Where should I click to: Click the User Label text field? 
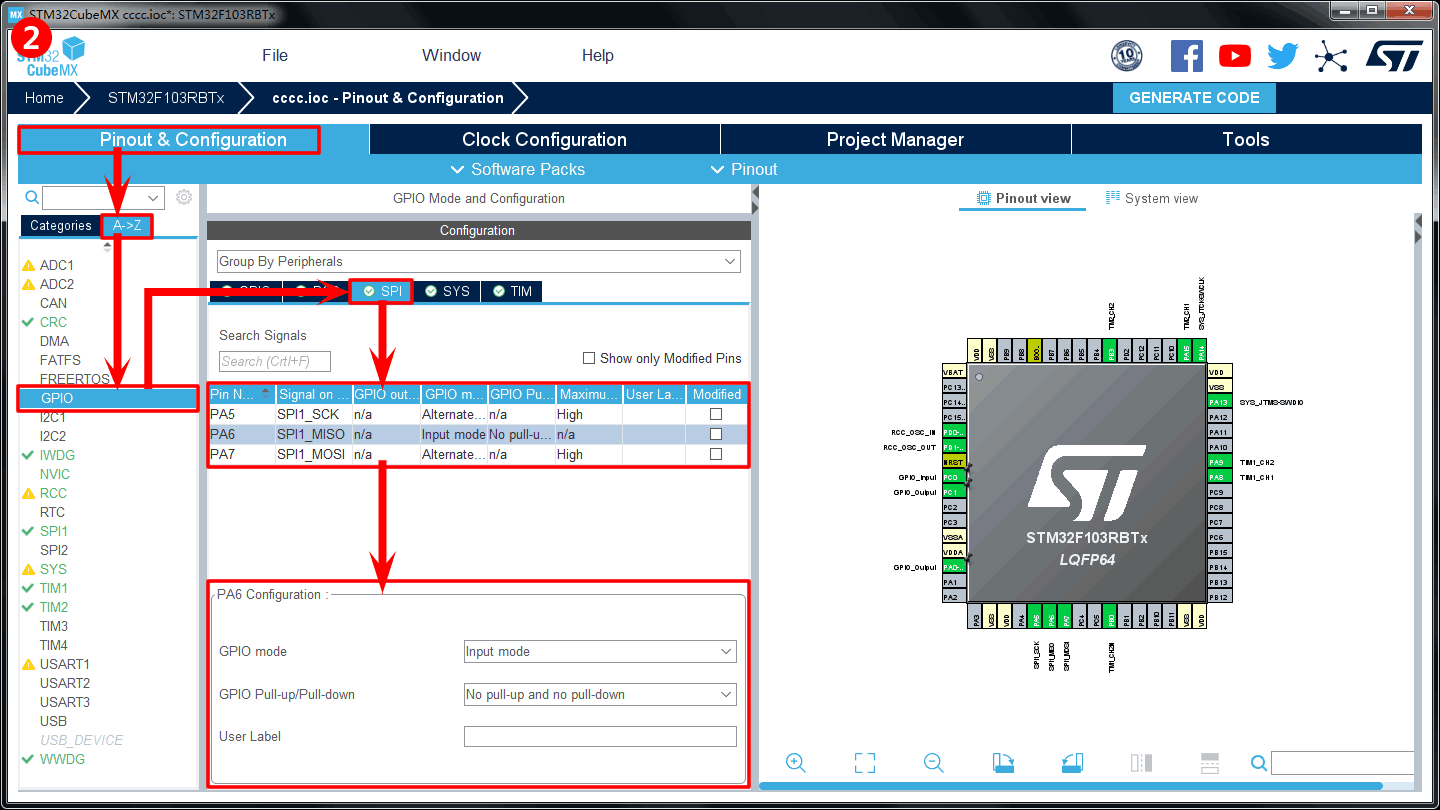pos(600,737)
